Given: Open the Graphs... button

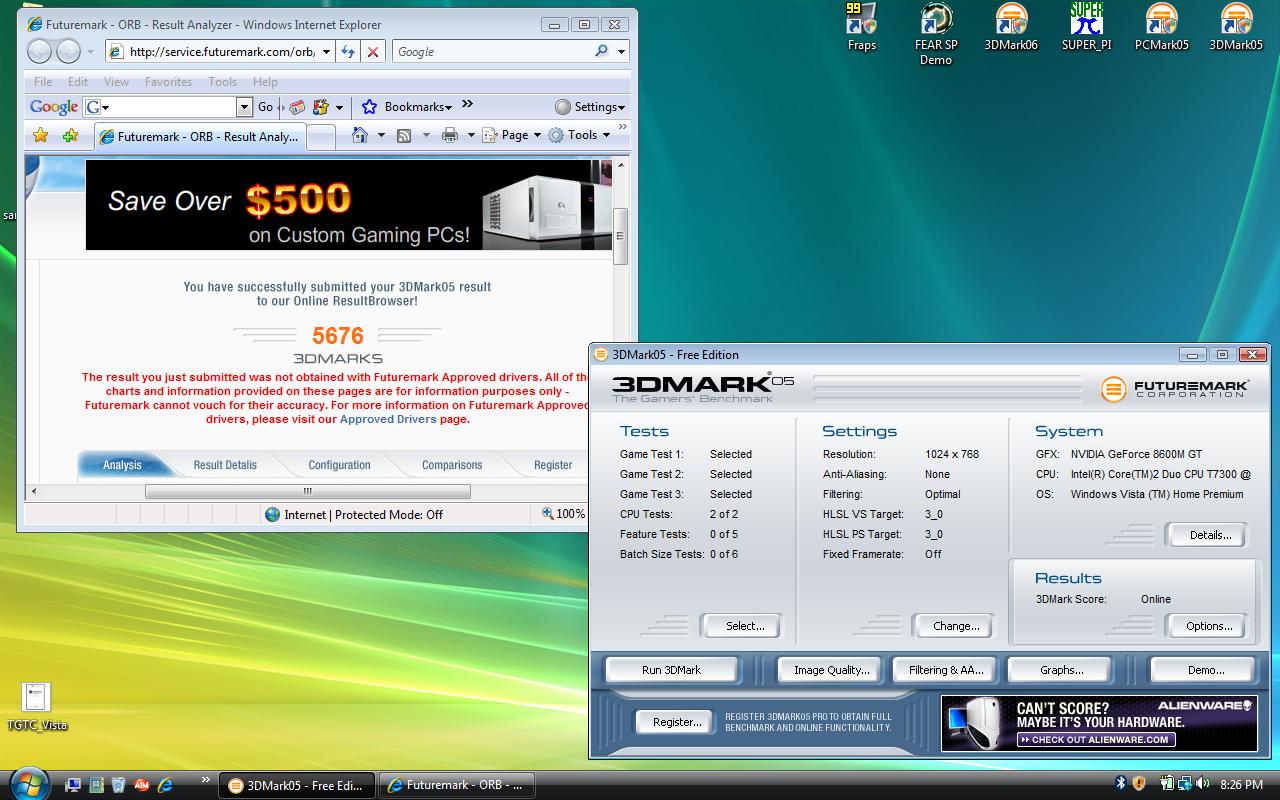Looking at the screenshot, I should point(1061,670).
